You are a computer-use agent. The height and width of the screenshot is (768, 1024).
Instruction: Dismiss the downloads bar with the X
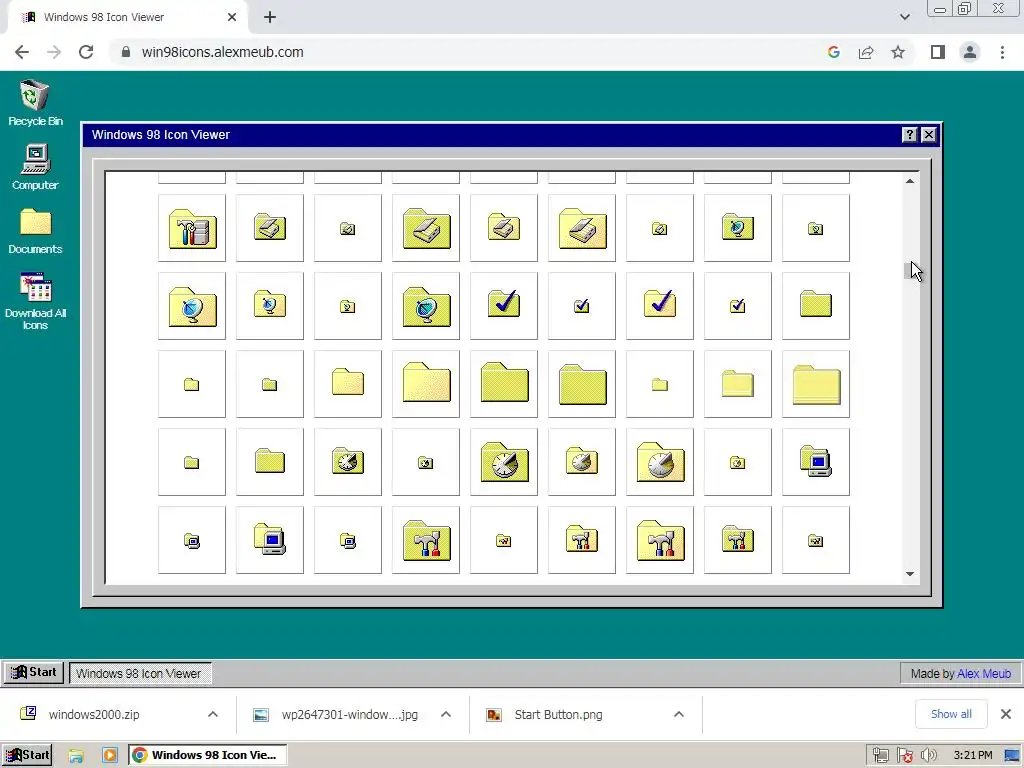[x=1006, y=714]
